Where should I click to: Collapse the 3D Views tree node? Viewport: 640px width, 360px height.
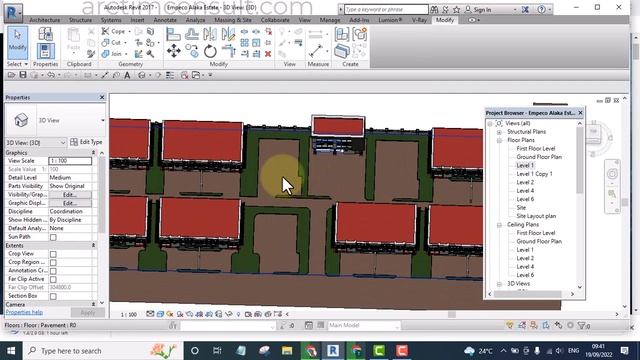click(499, 284)
